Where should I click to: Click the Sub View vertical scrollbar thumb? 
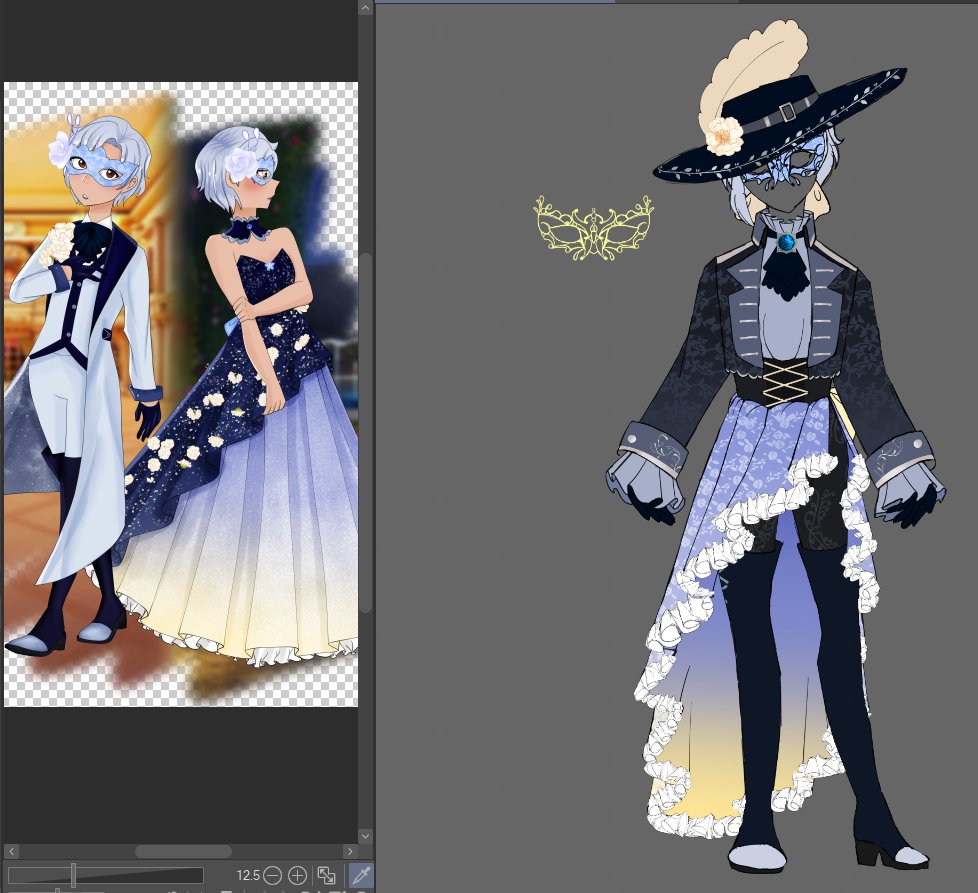click(366, 432)
